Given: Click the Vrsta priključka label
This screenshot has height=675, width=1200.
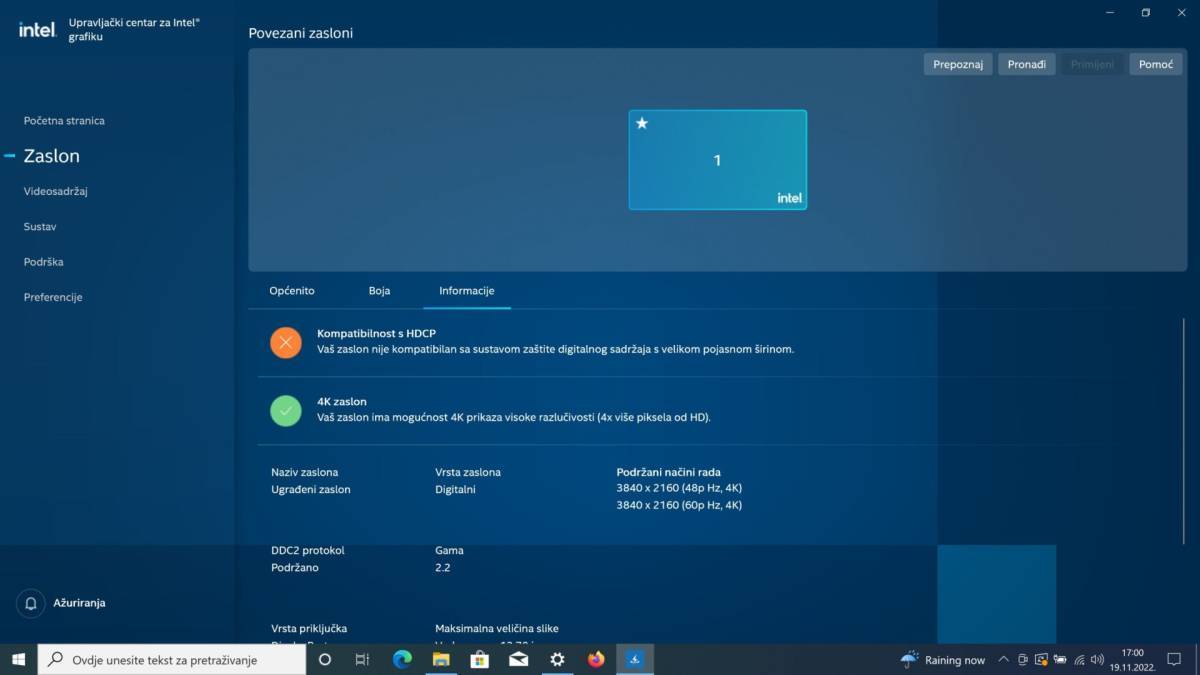Looking at the screenshot, I should tap(309, 628).
